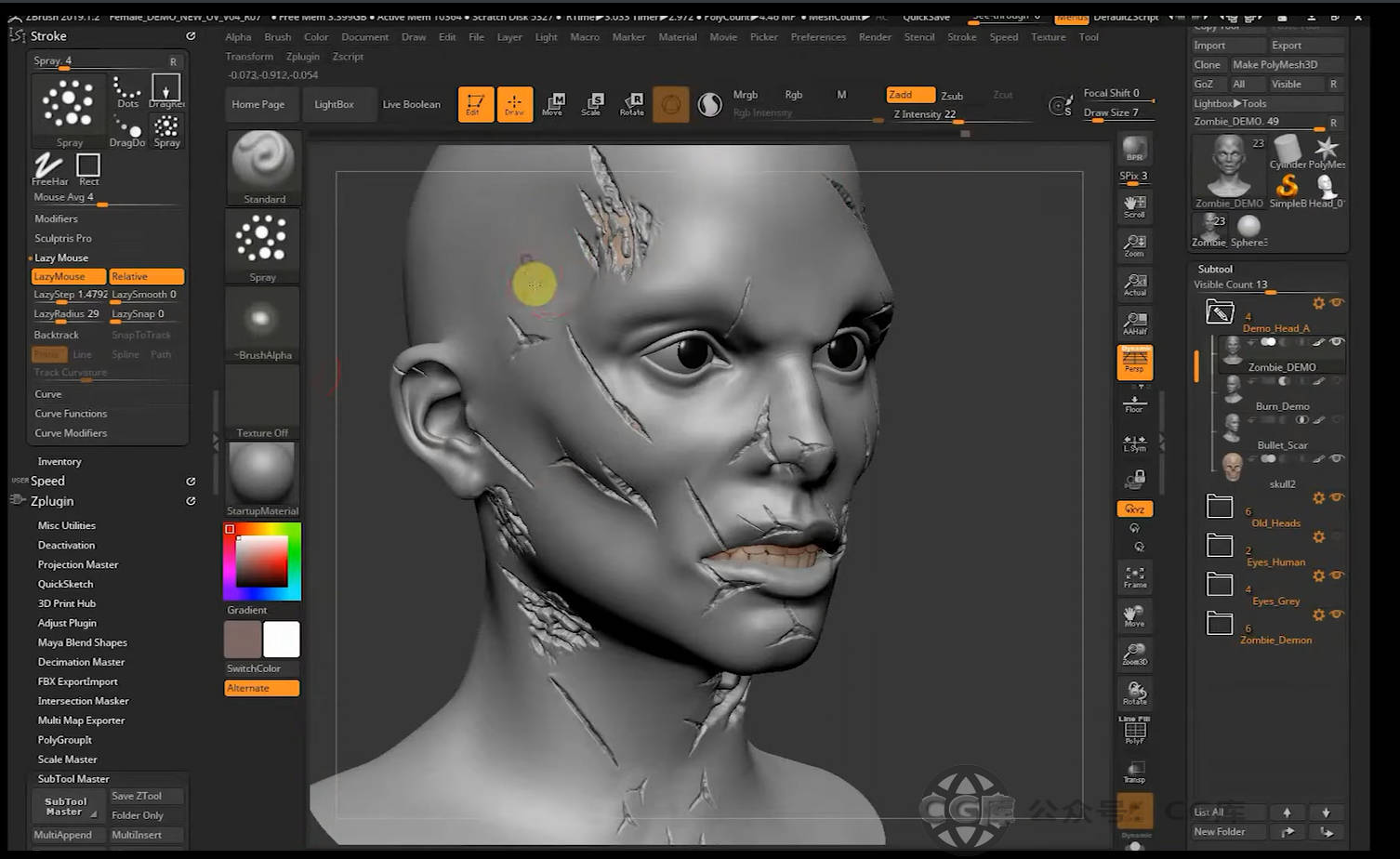The image size is (1400, 859).
Task: Open the Render menu
Action: coord(874,37)
